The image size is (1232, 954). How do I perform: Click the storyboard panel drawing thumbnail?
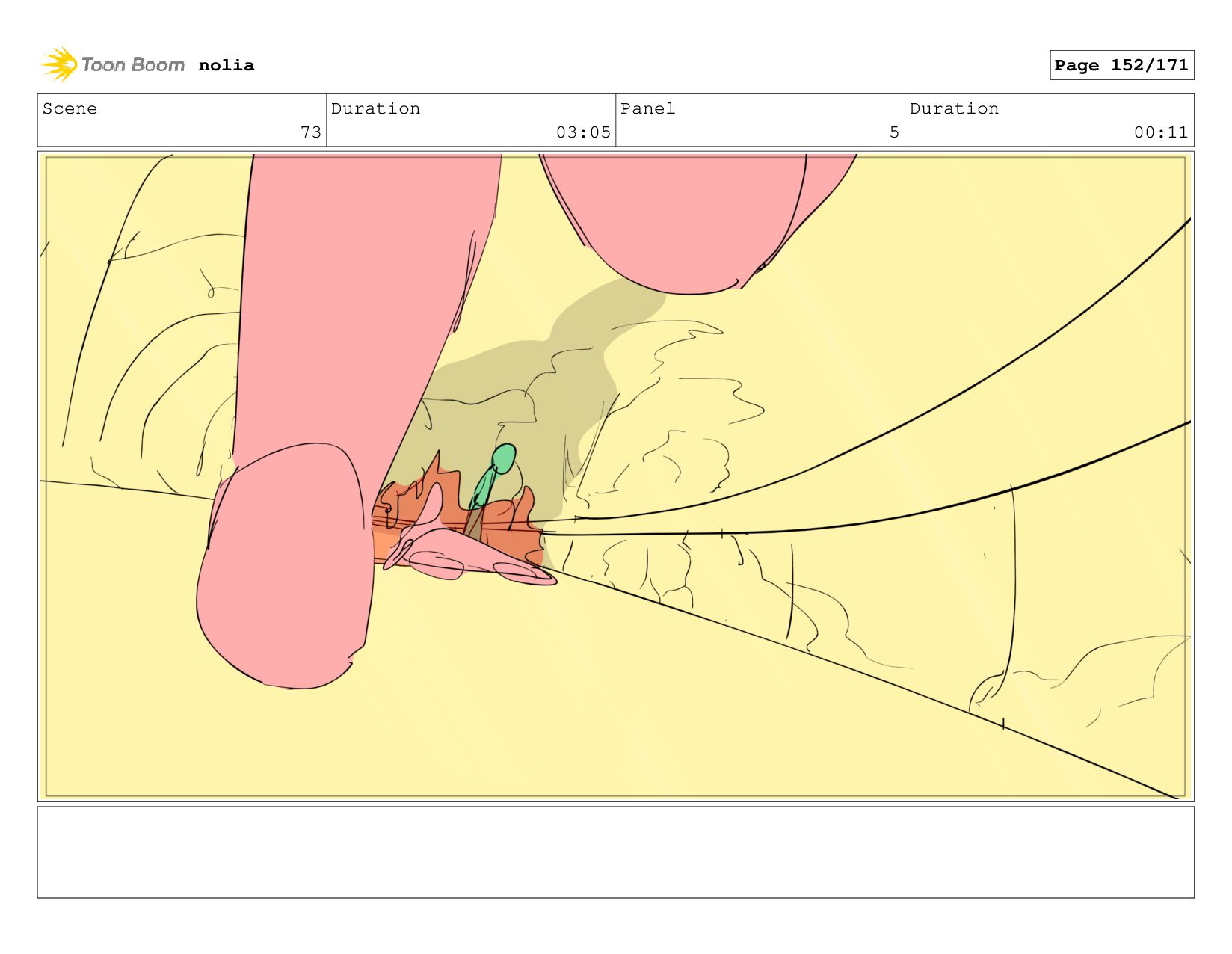615,476
